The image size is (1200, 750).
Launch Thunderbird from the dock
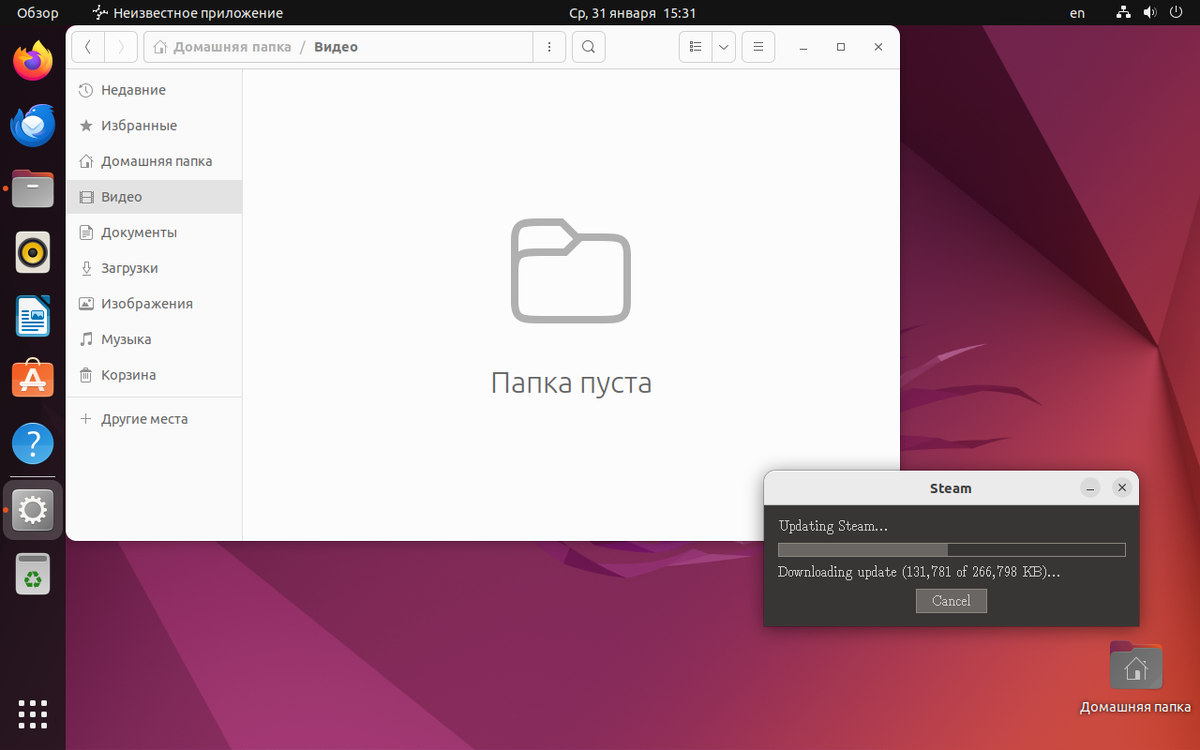33,125
